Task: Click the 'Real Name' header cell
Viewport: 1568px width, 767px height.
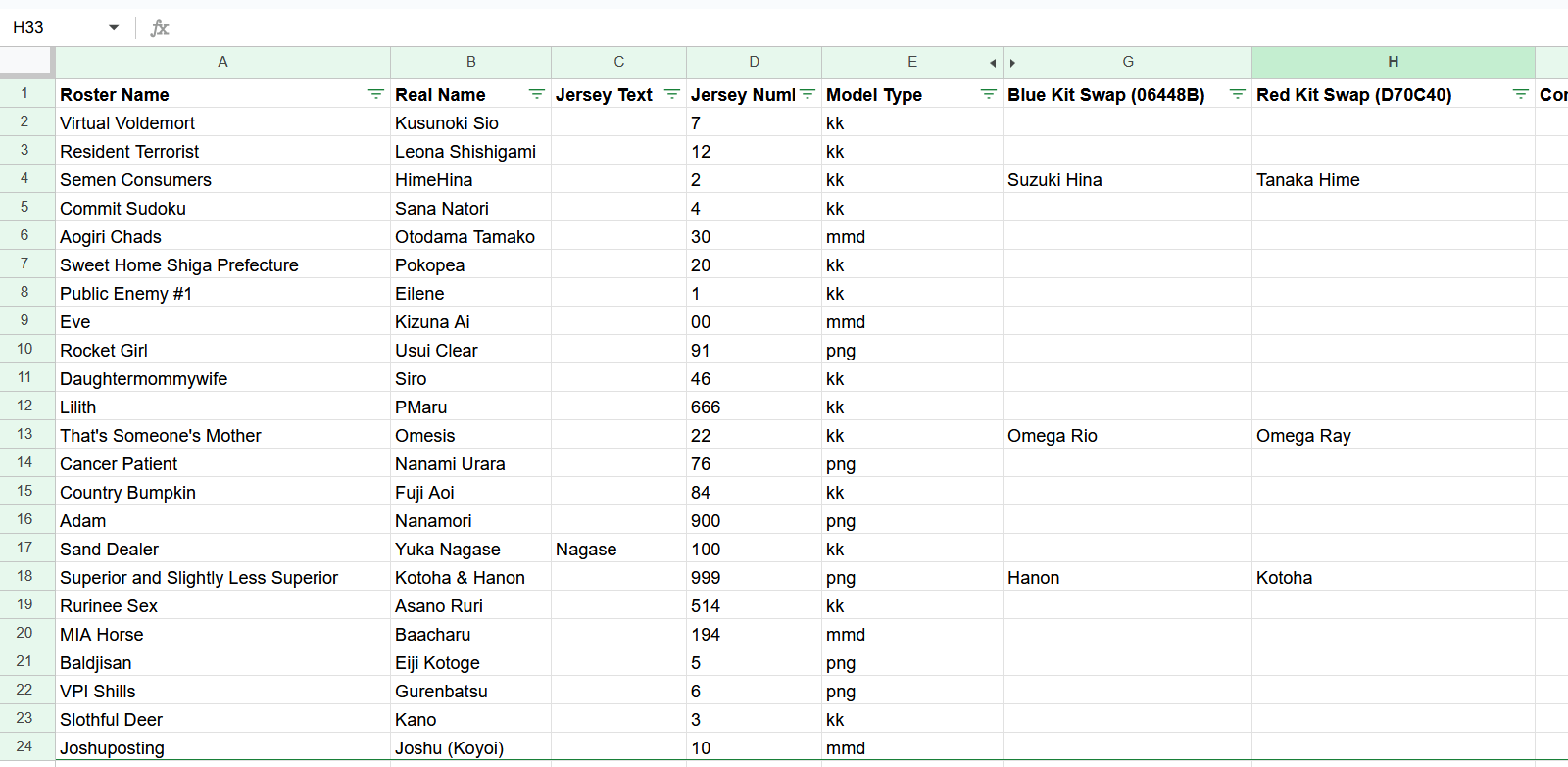Action: click(x=471, y=94)
